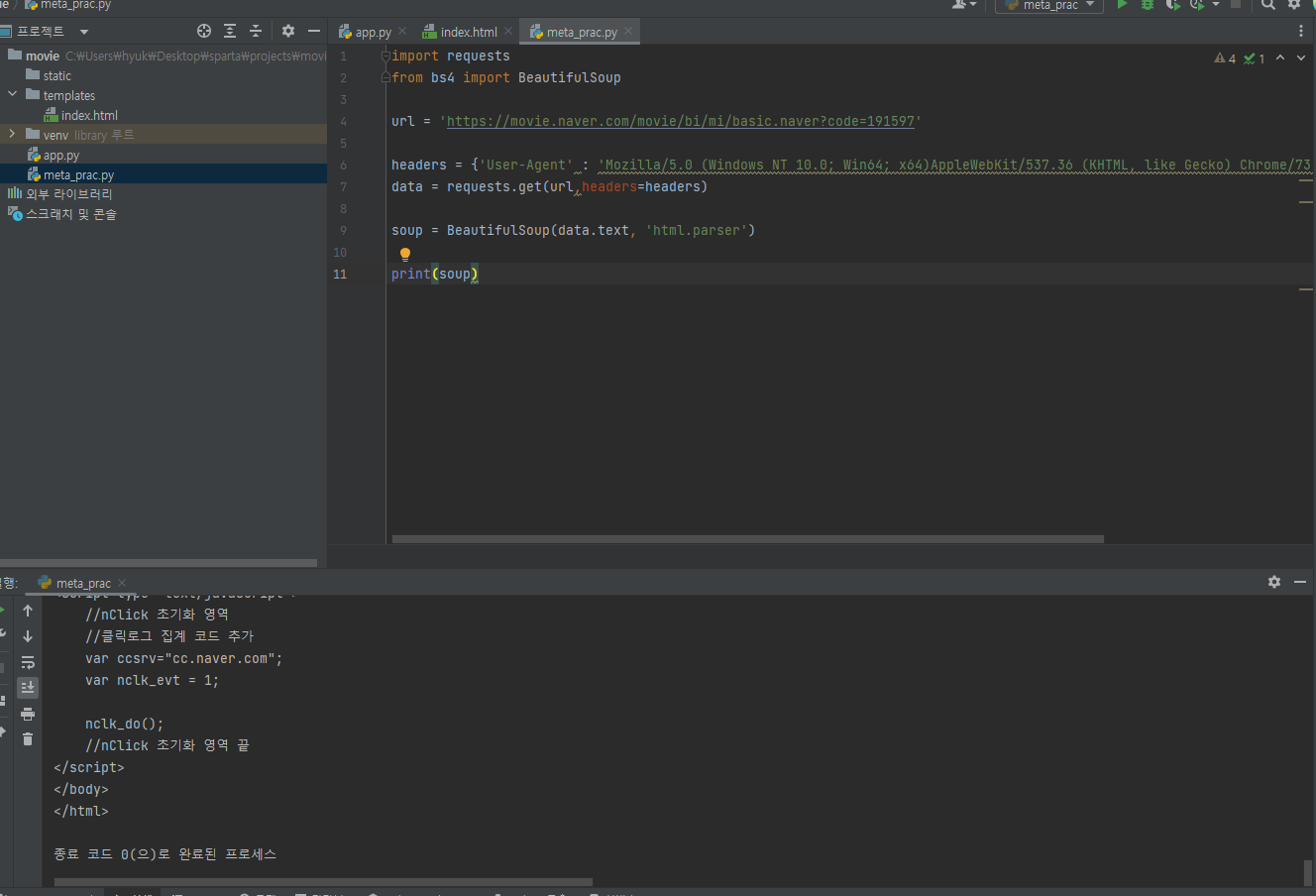This screenshot has height=896, width=1316.
Task: Click 'var nclk_evt = 1;' console line
Action: pos(152,680)
